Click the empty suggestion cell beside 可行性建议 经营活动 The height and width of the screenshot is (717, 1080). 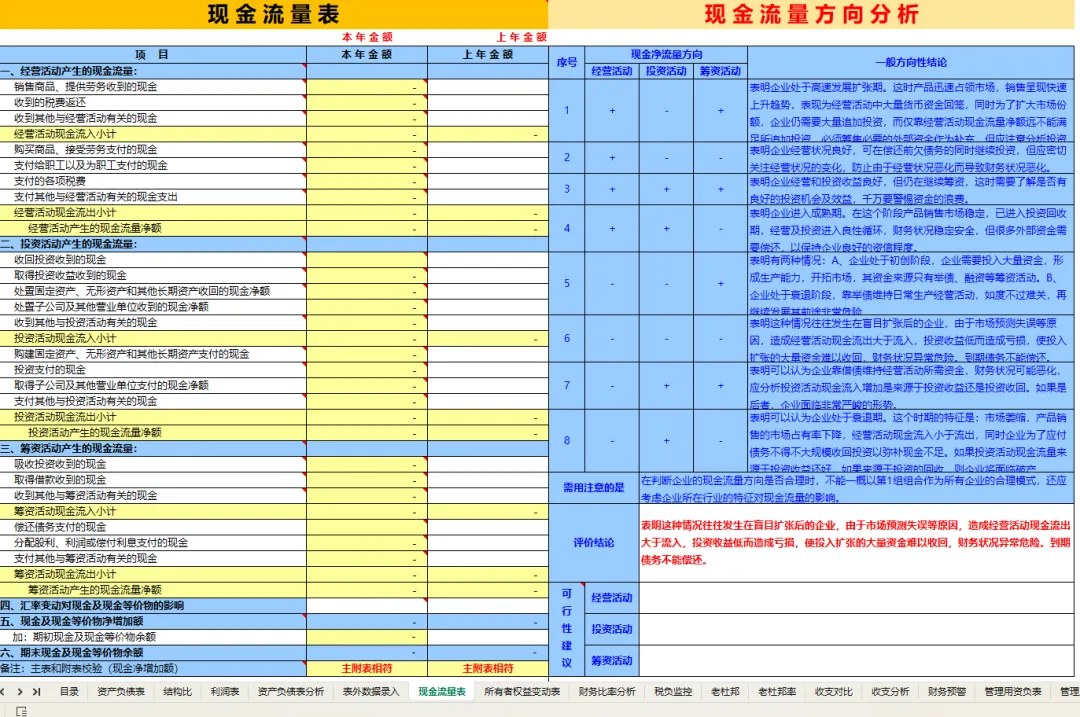856,598
